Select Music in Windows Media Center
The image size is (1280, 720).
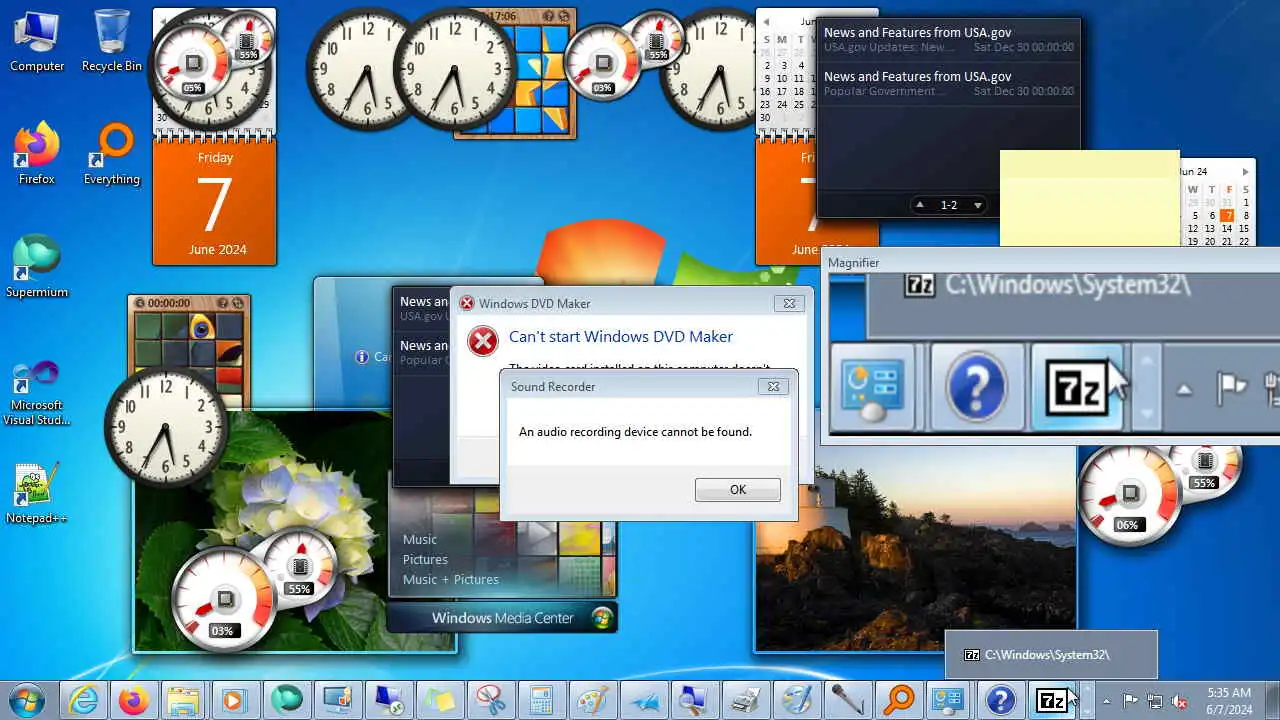(x=420, y=539)
